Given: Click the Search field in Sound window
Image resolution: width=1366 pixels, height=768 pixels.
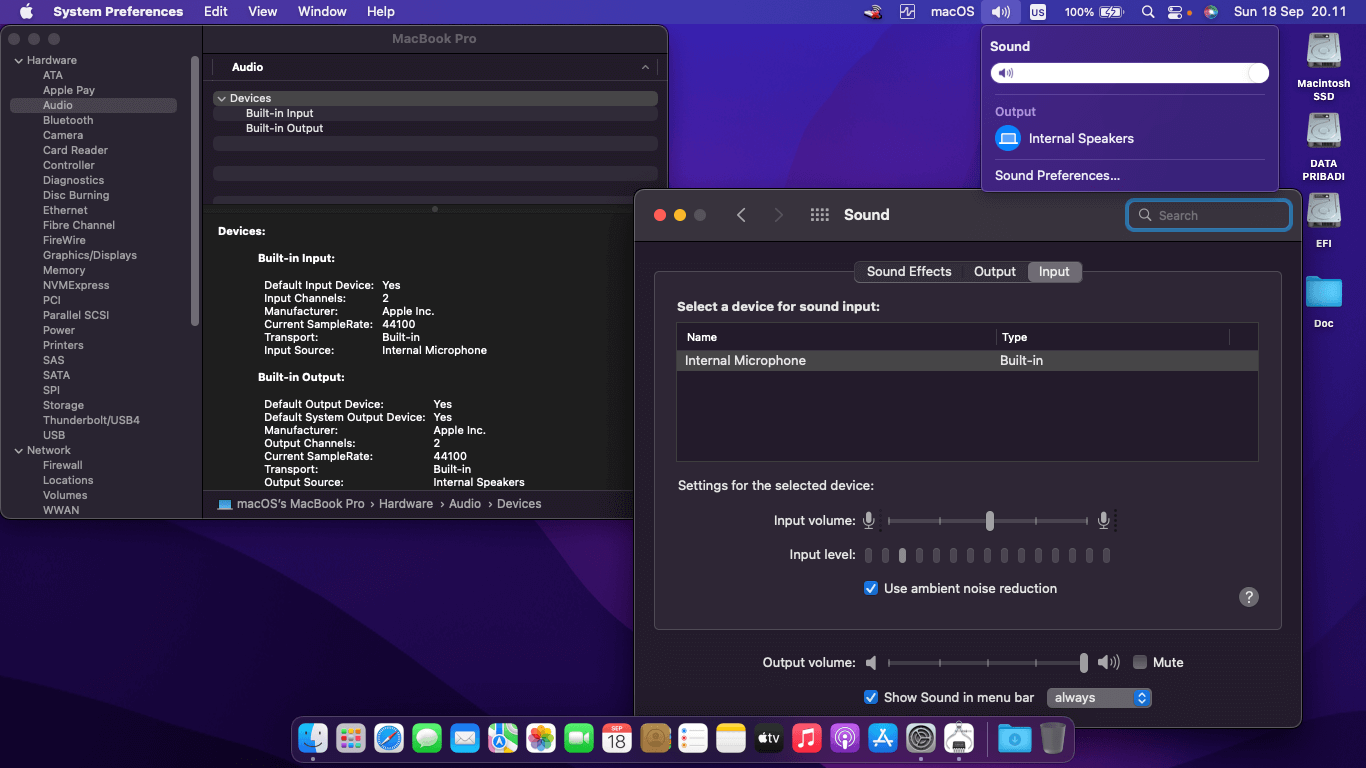Looking at the screenshot, I should coord(1209,215).
